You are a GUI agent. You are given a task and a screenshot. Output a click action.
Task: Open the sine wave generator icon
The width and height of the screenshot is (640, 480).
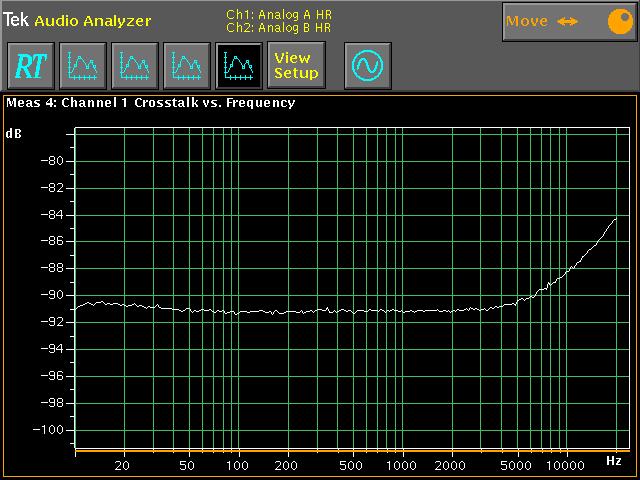367,66
